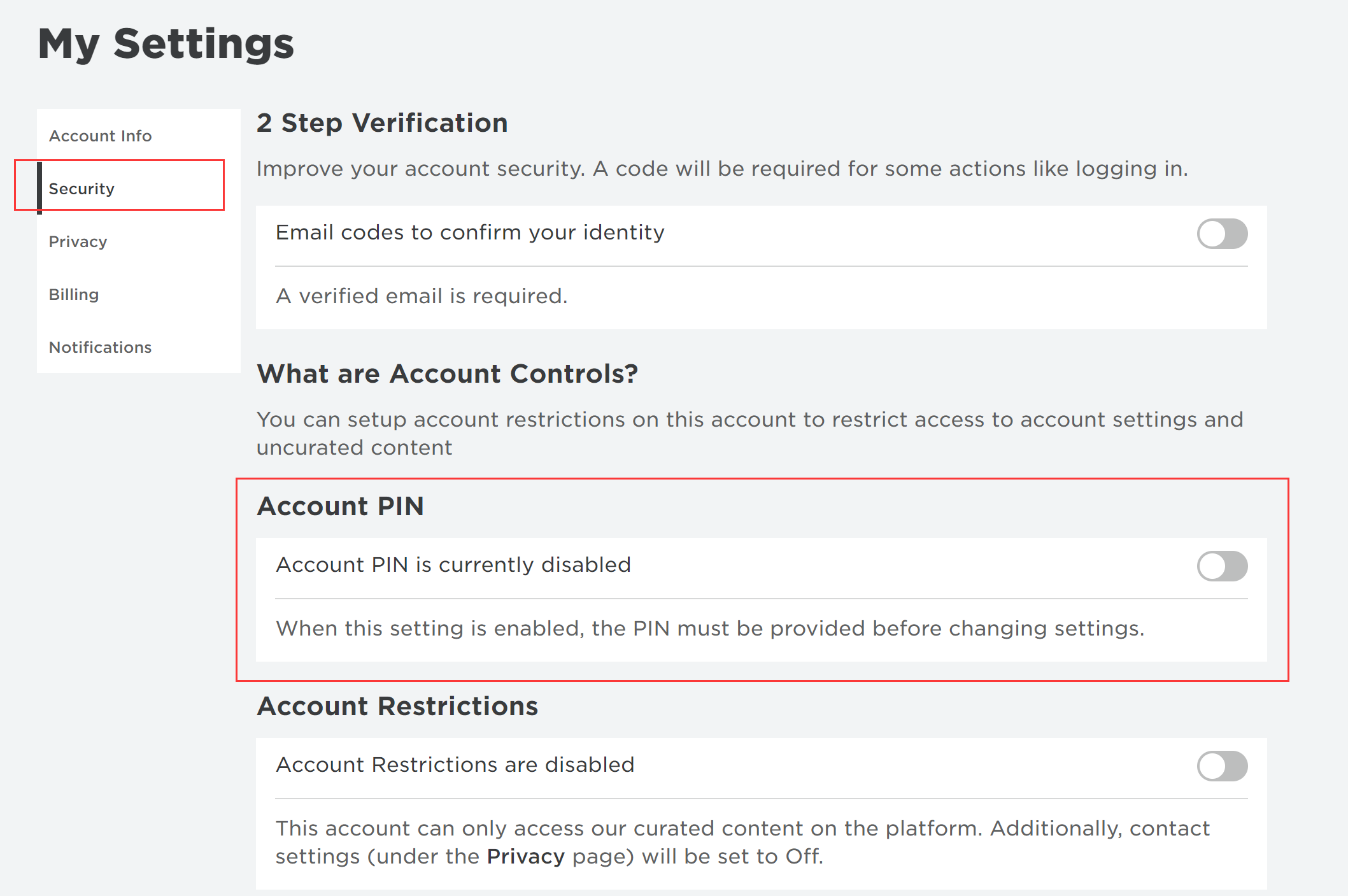This screenshot has width=1348, height=896.
Task: Click the "Email codes to confirm your identity" label
Action: 470,232
